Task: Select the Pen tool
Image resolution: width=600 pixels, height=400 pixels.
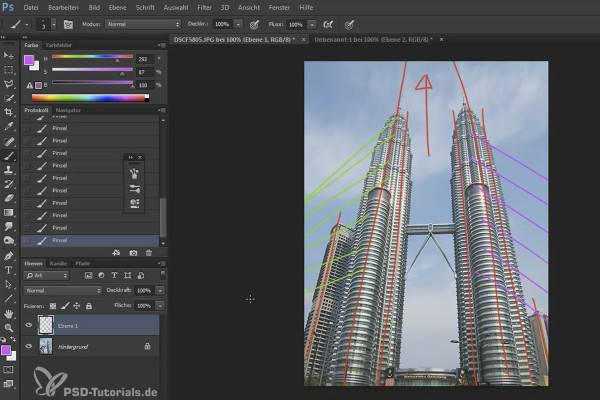Action: (8, 256)
